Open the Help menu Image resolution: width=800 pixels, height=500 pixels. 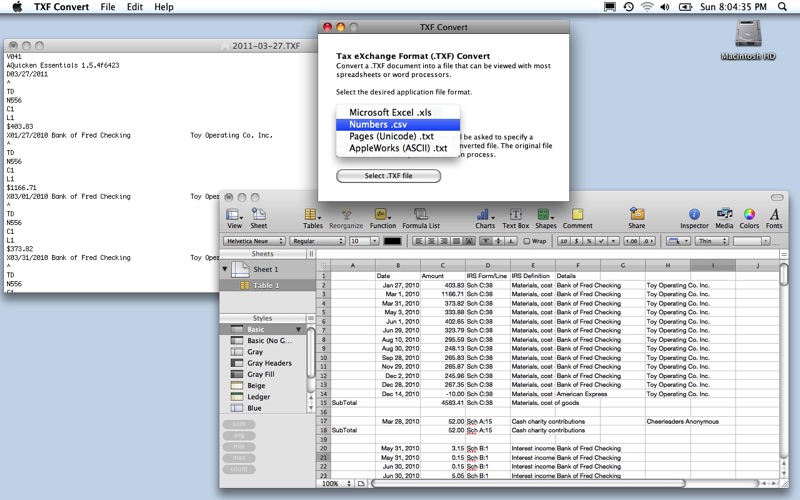click(164, 7)
